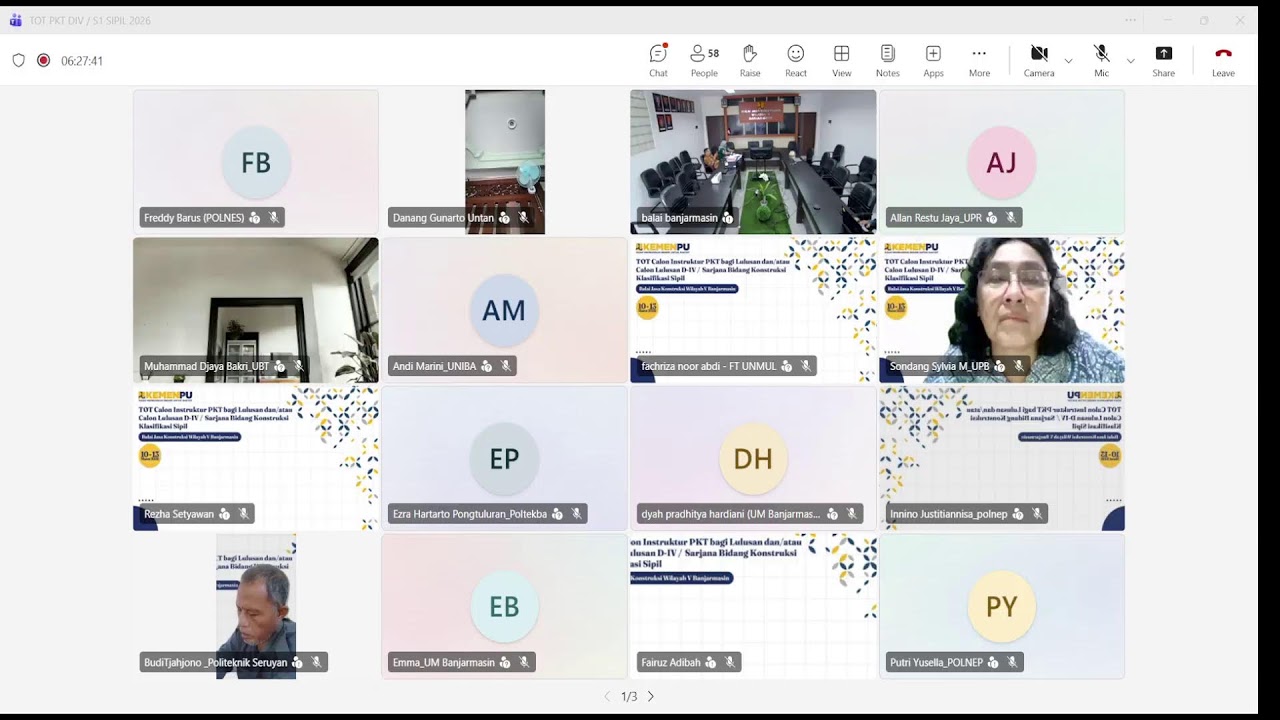Select Sondang Sylvia M_UPB video tile

click(1002, 310)
